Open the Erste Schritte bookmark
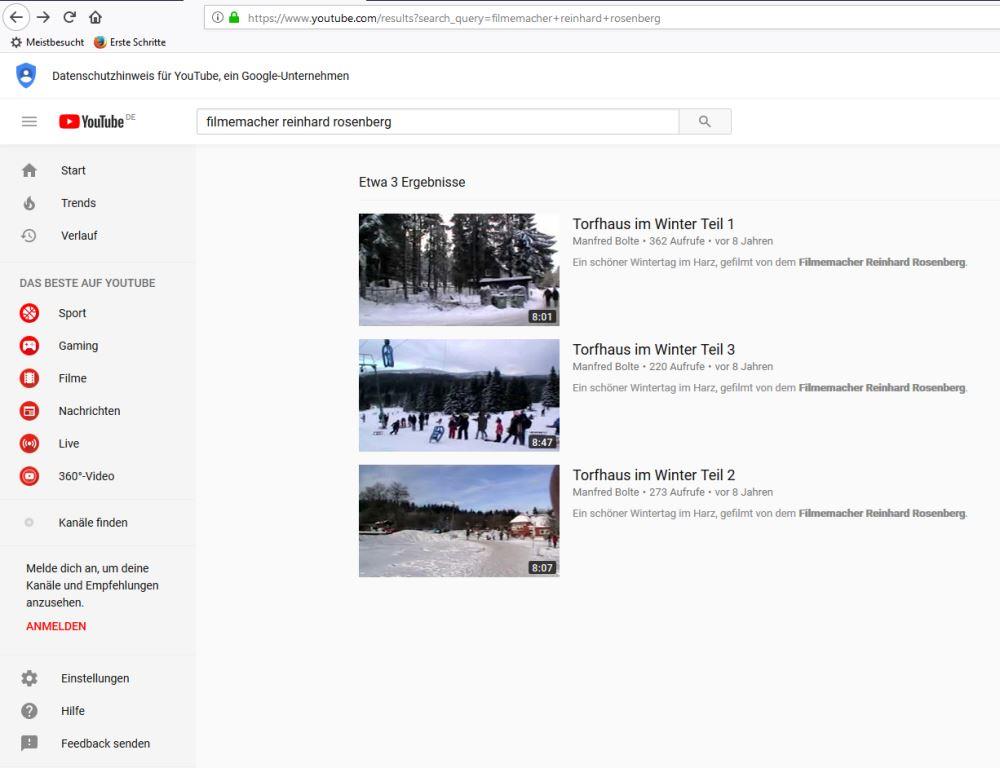This screenshot has height=768, width=1000. [129, 42]
